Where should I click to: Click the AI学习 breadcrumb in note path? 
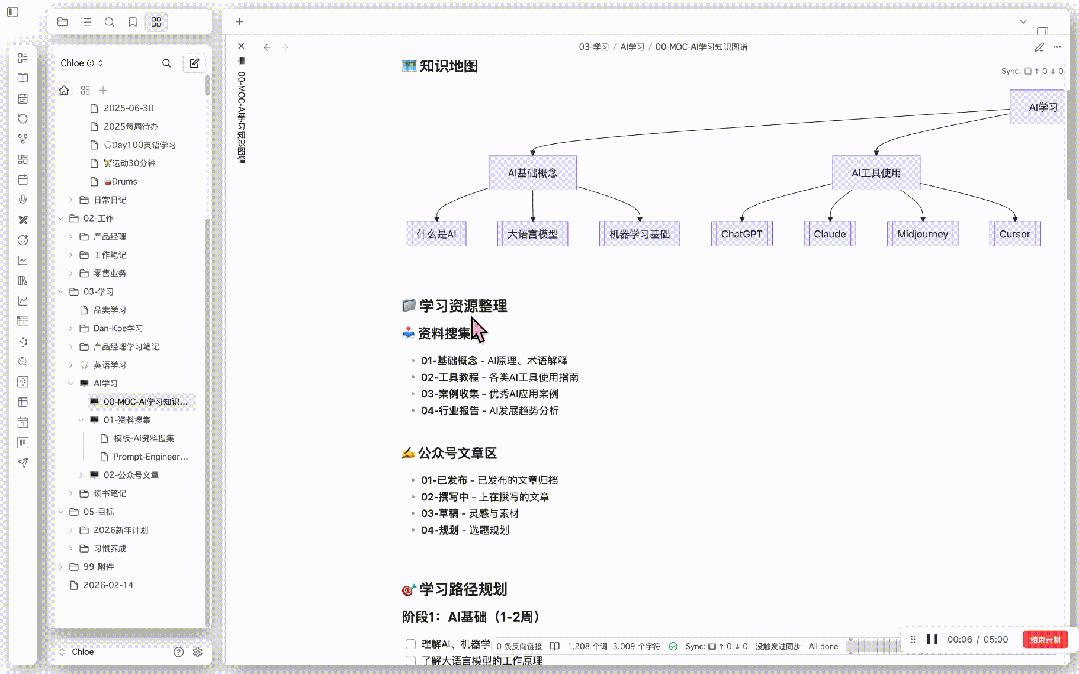coord(632,47)
